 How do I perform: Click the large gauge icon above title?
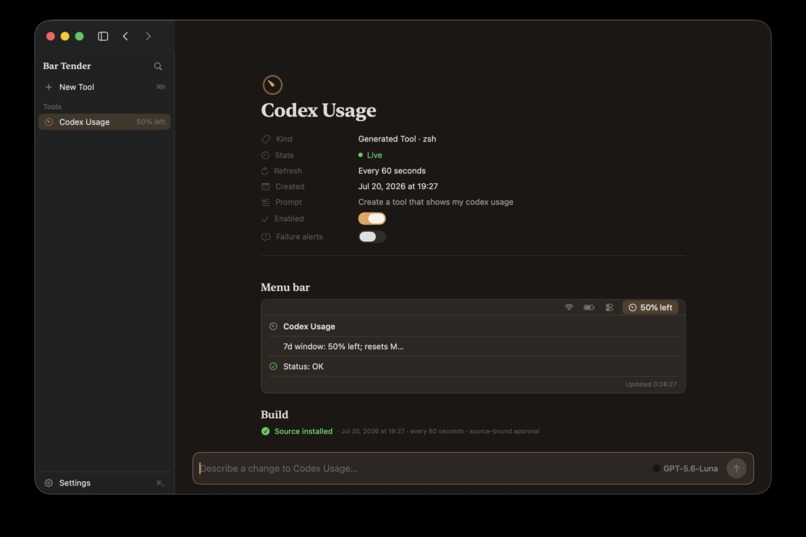272,85
